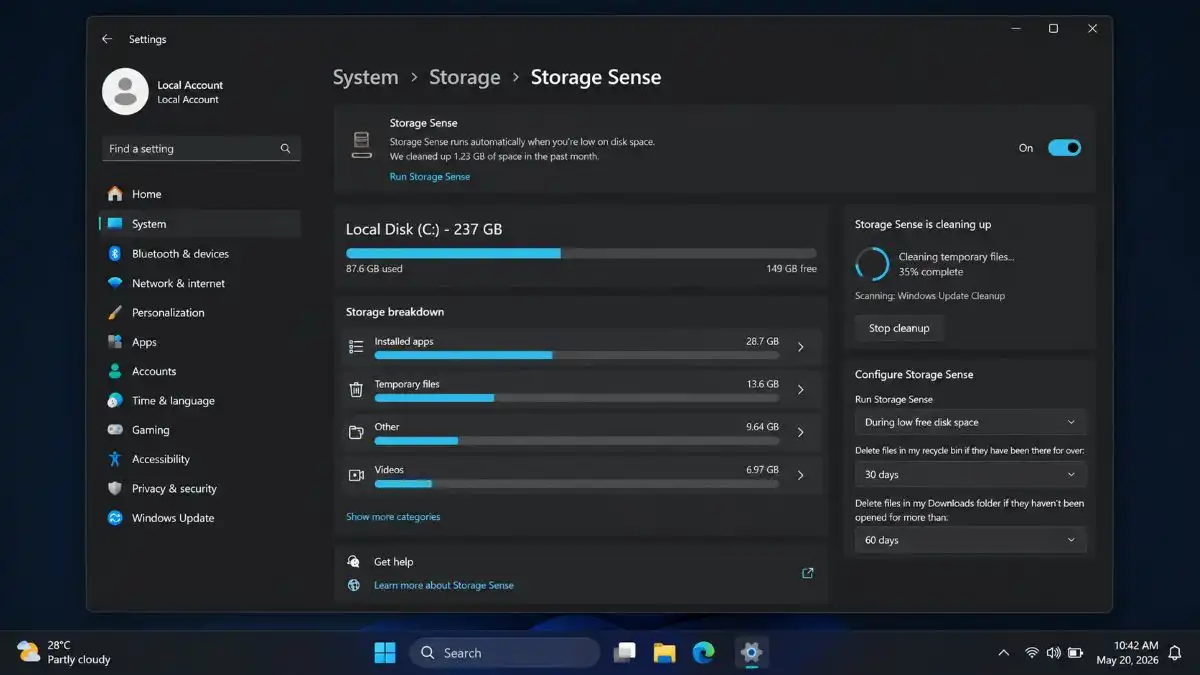This screenshot has width=1200, height=675.
Task: Click the 149 GB free text
Action: (792, 269)
